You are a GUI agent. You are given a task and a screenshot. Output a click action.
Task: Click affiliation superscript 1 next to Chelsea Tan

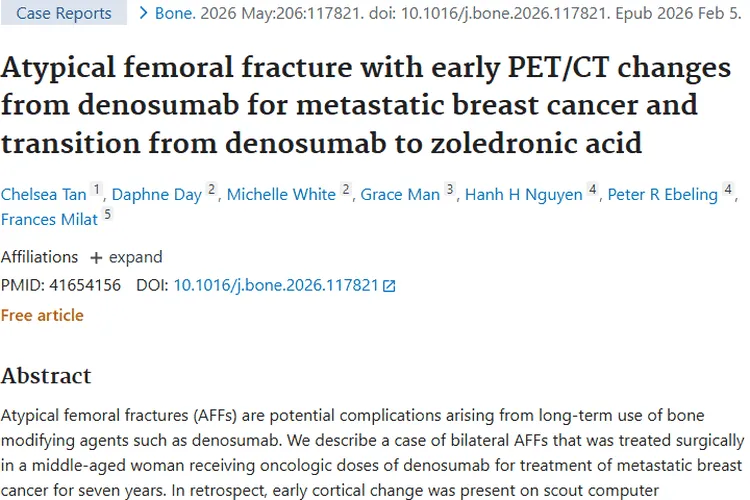97,189
